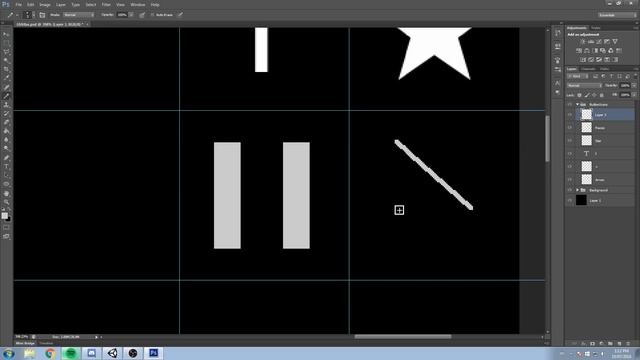
Task: Select the History Brush tool
Action: point(6,113)
